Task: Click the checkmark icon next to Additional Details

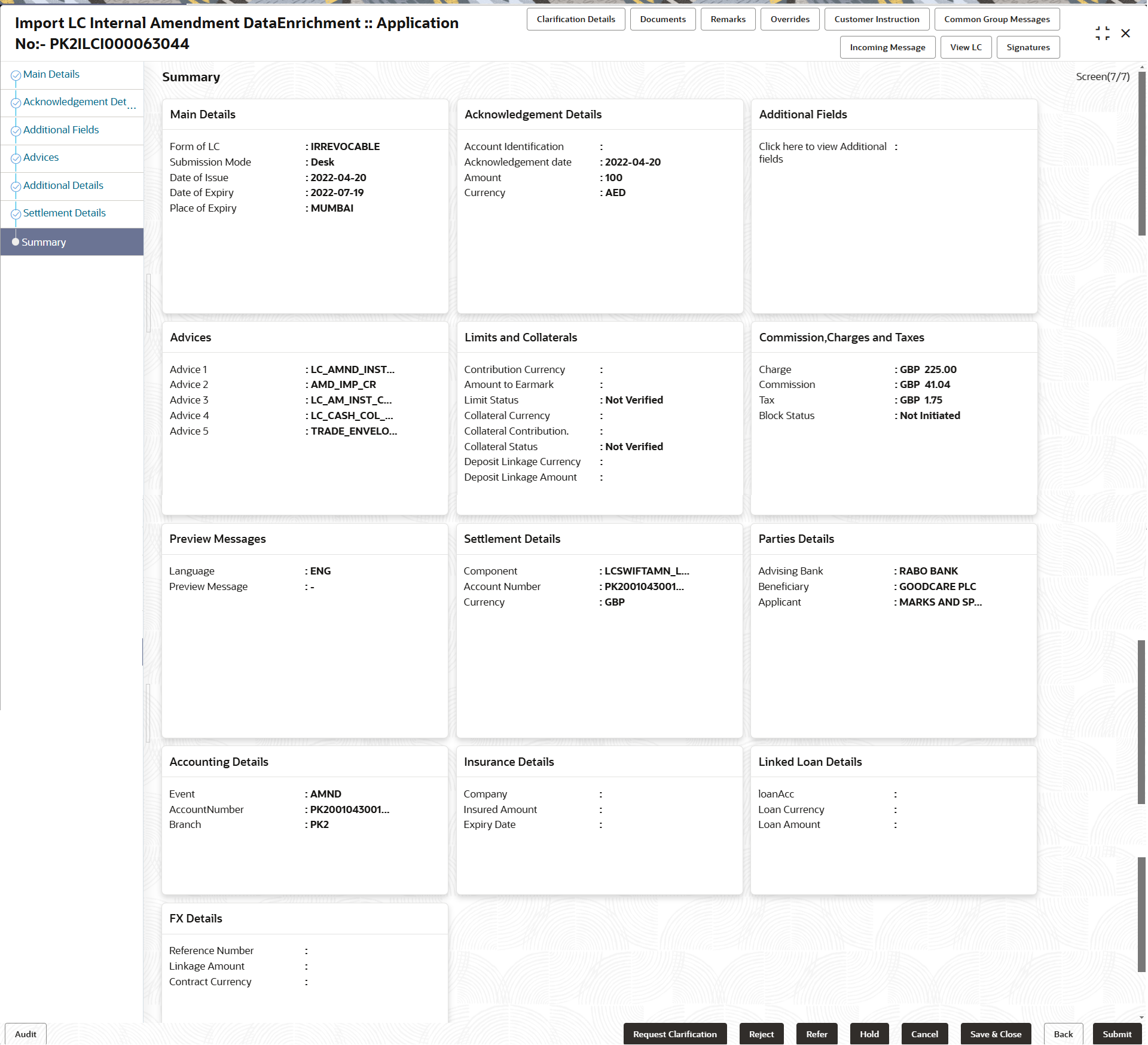Action: click(16, 185)
